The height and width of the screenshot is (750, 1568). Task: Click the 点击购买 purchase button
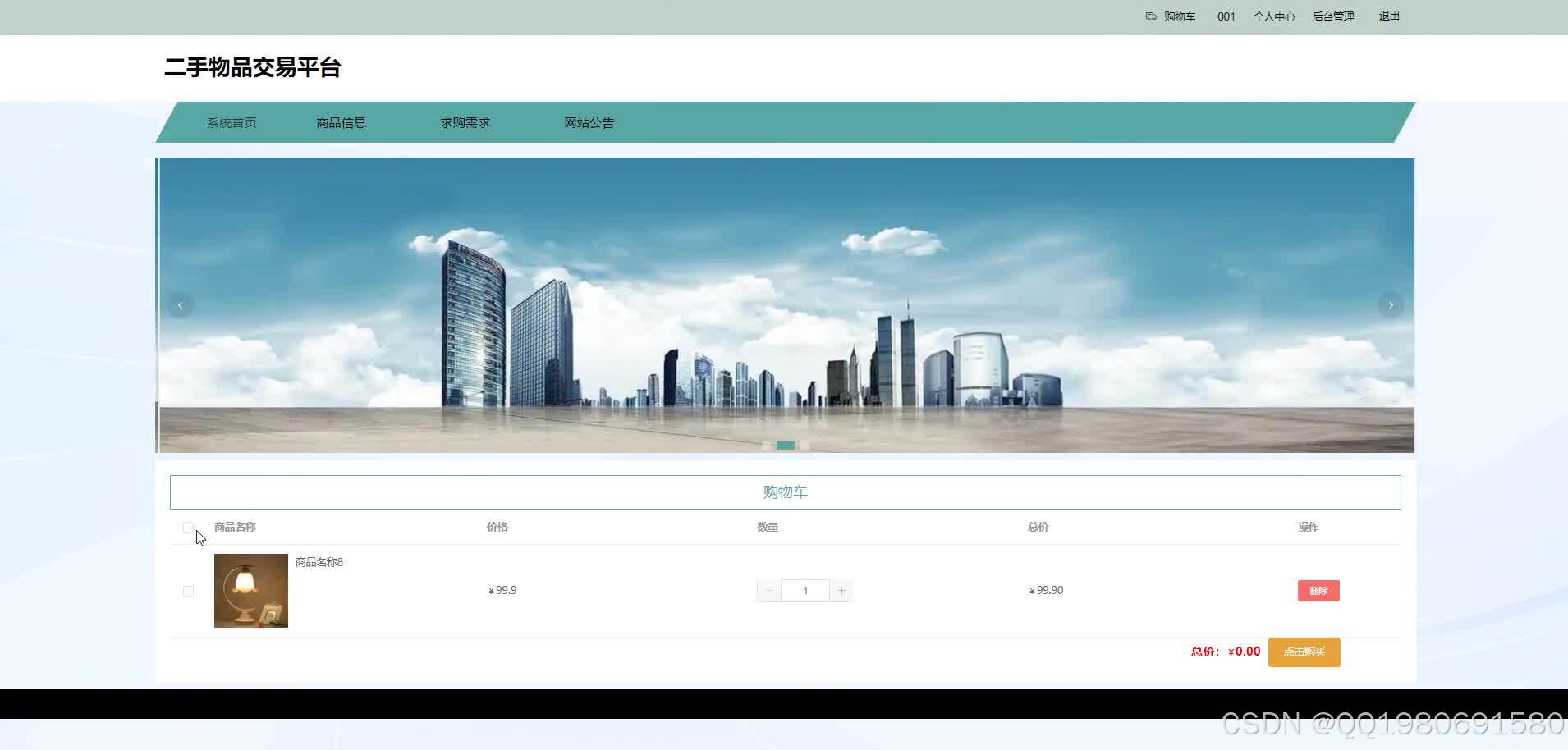1304,652
